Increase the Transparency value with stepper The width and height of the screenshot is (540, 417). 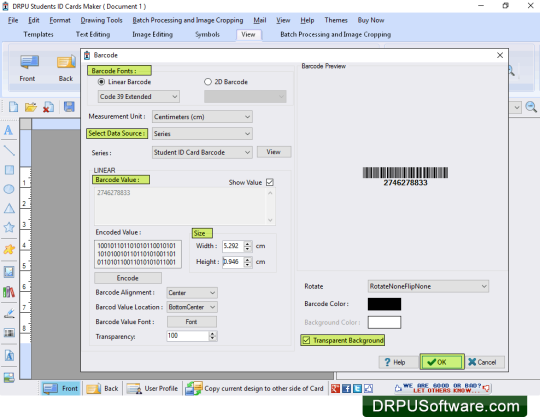213,334
